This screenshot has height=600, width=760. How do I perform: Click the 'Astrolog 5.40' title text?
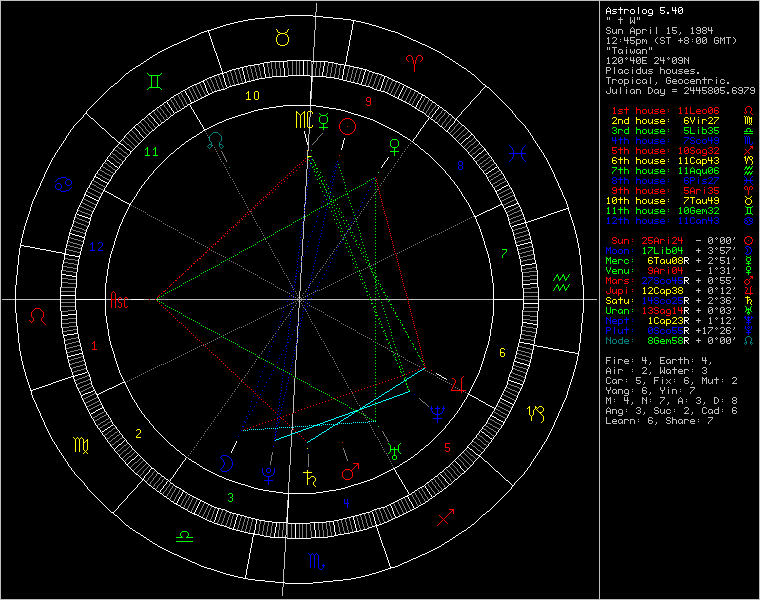[644, 10]
